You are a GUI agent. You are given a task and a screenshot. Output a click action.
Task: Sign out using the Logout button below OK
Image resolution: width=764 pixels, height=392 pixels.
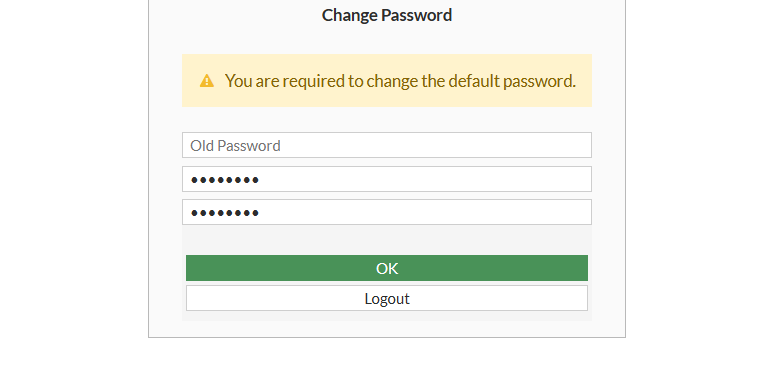[387, 298]
